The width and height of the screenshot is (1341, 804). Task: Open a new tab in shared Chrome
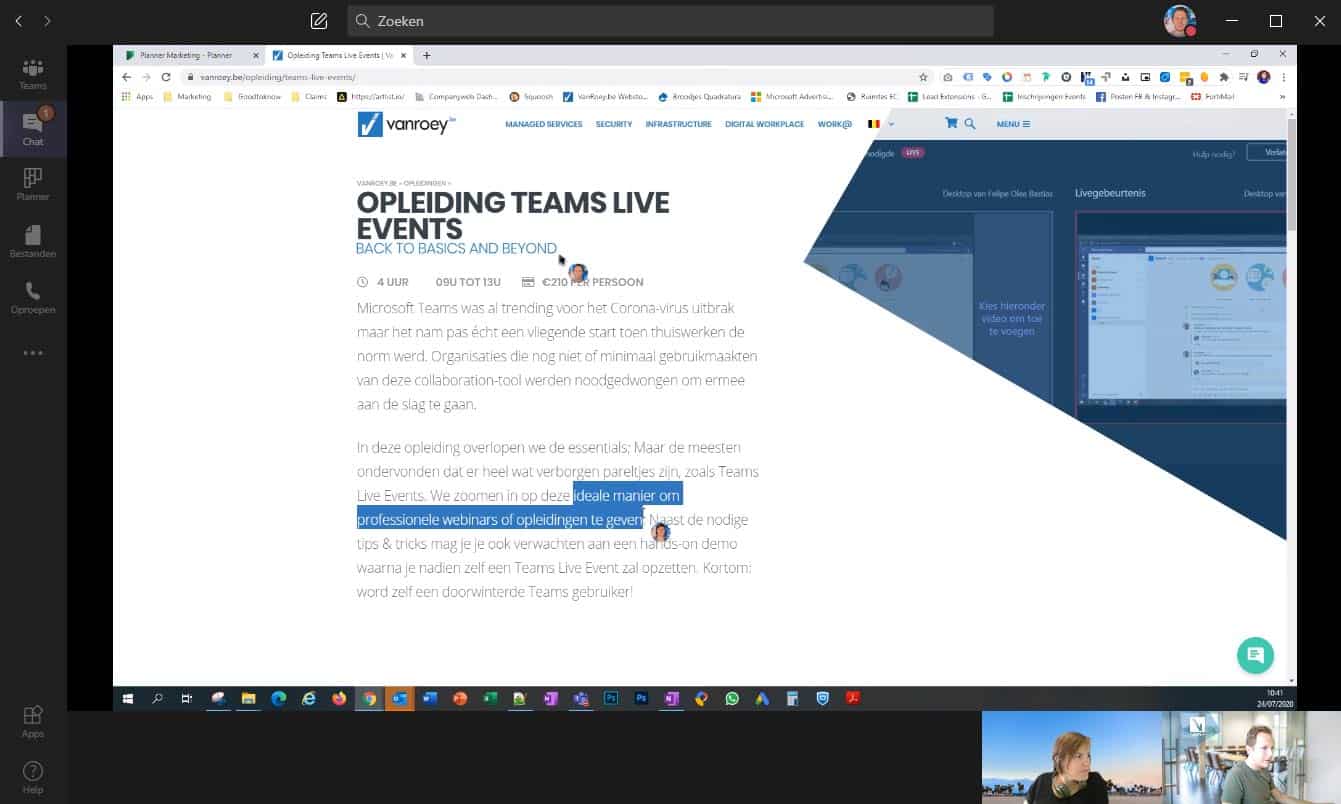[x=426, y=55]
